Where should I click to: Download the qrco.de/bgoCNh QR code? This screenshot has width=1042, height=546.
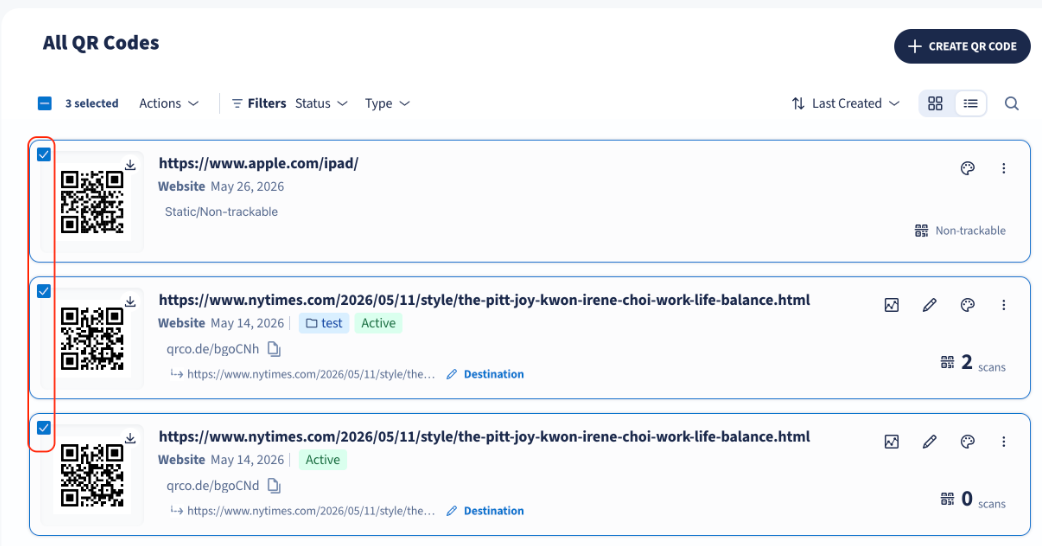[x=130, y=302]
